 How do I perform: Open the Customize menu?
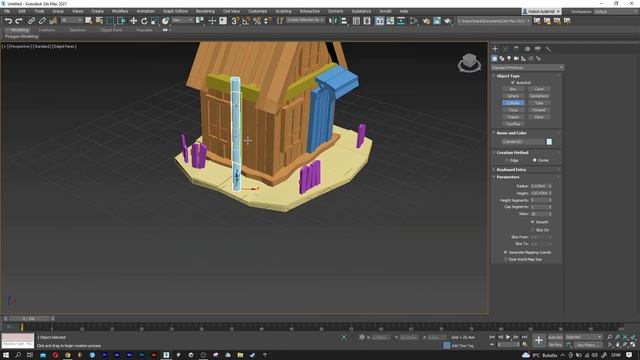[258, 11]
